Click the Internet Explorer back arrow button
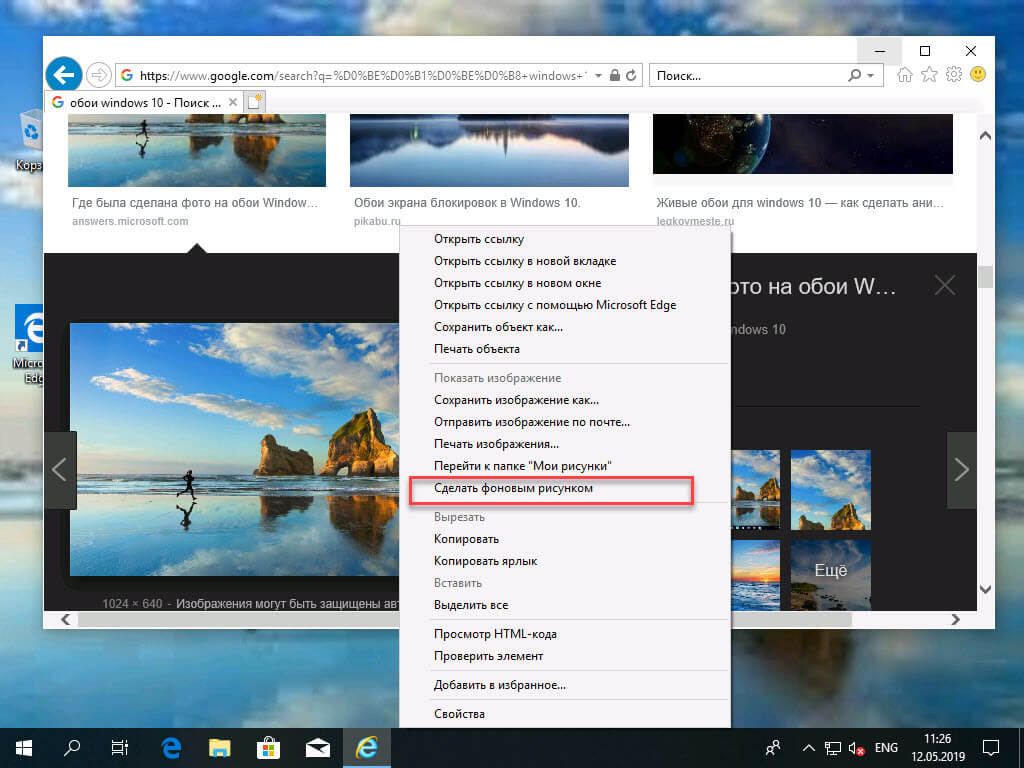 click(64, 74)
